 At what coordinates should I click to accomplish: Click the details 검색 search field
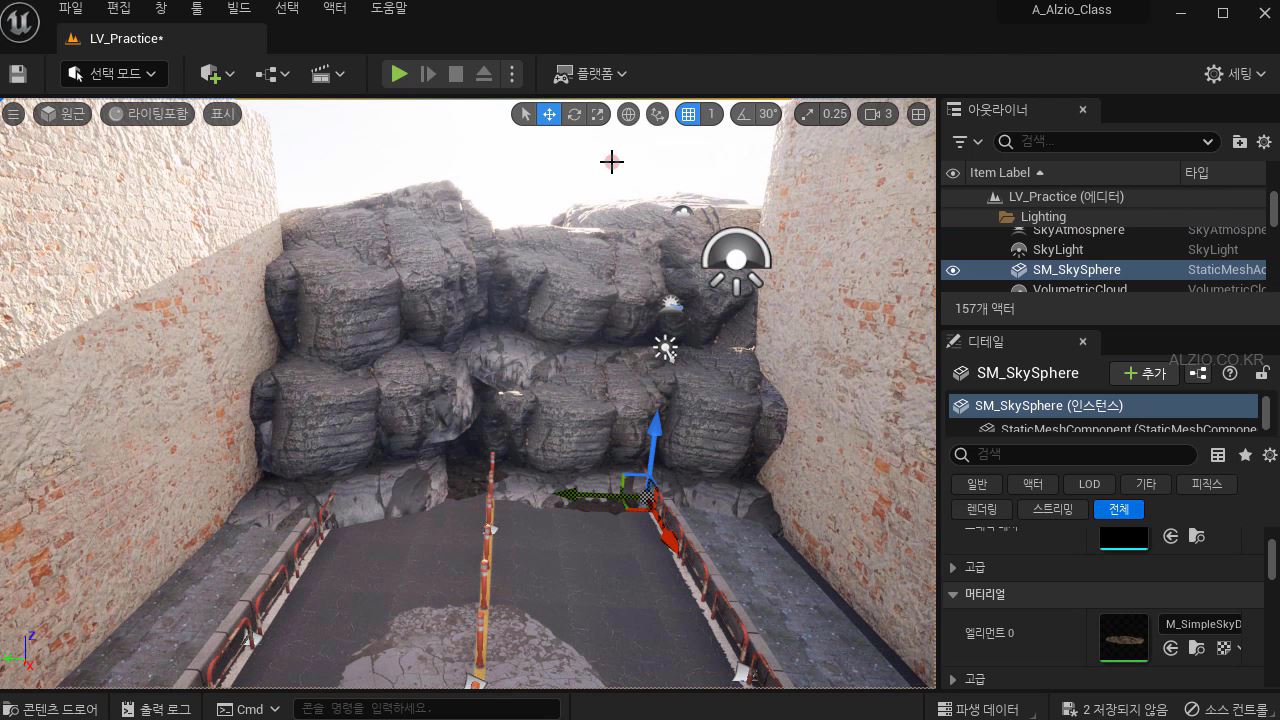click(x=1073, y=454)
